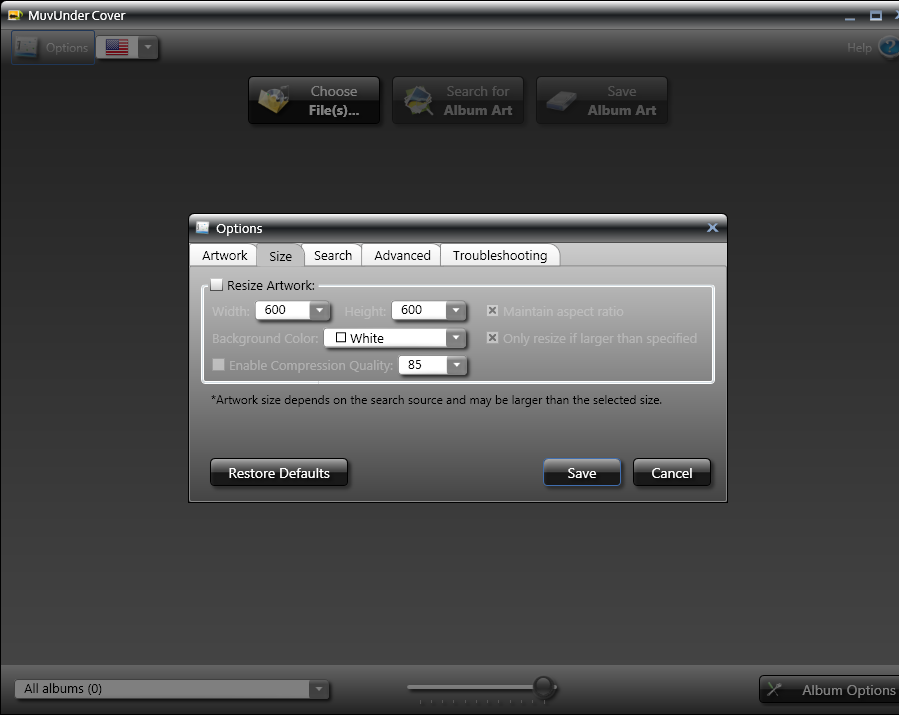Click the Options toolbar button icon
This screenshot has height=715, width=899.
[27, 47]
